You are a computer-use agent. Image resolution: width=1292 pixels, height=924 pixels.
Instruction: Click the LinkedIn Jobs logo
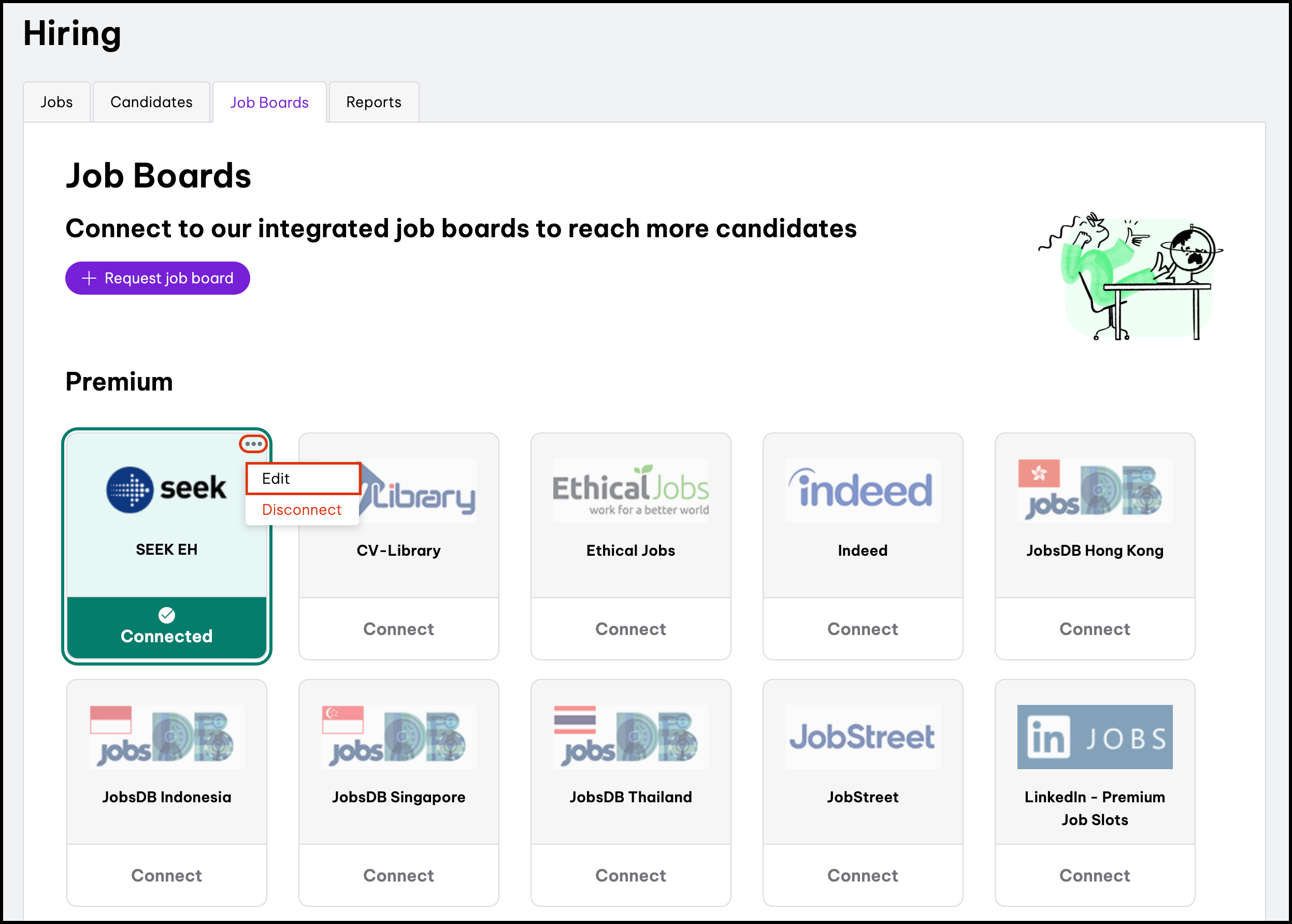(1094, 737)
